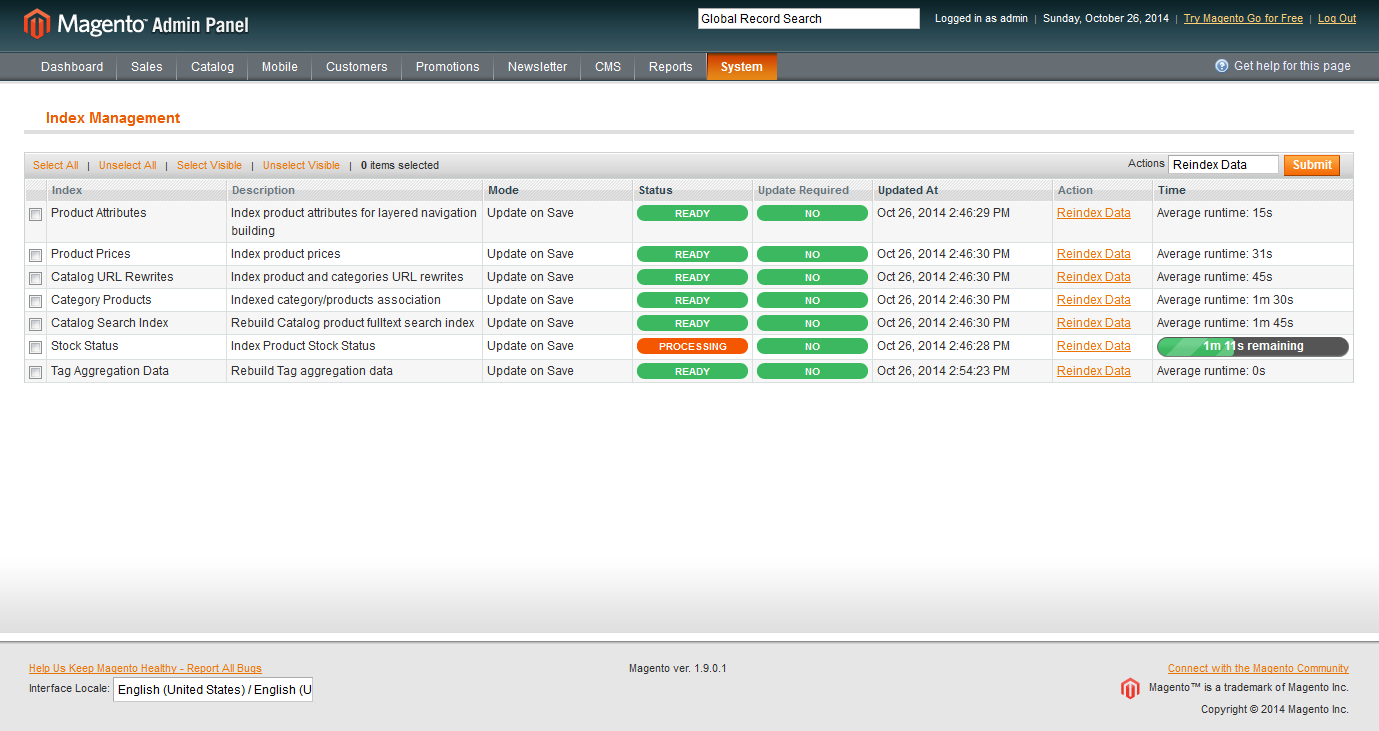The image size is (1379, 731).
Task: Click the Log Out link
Action: coord(1337,19)
